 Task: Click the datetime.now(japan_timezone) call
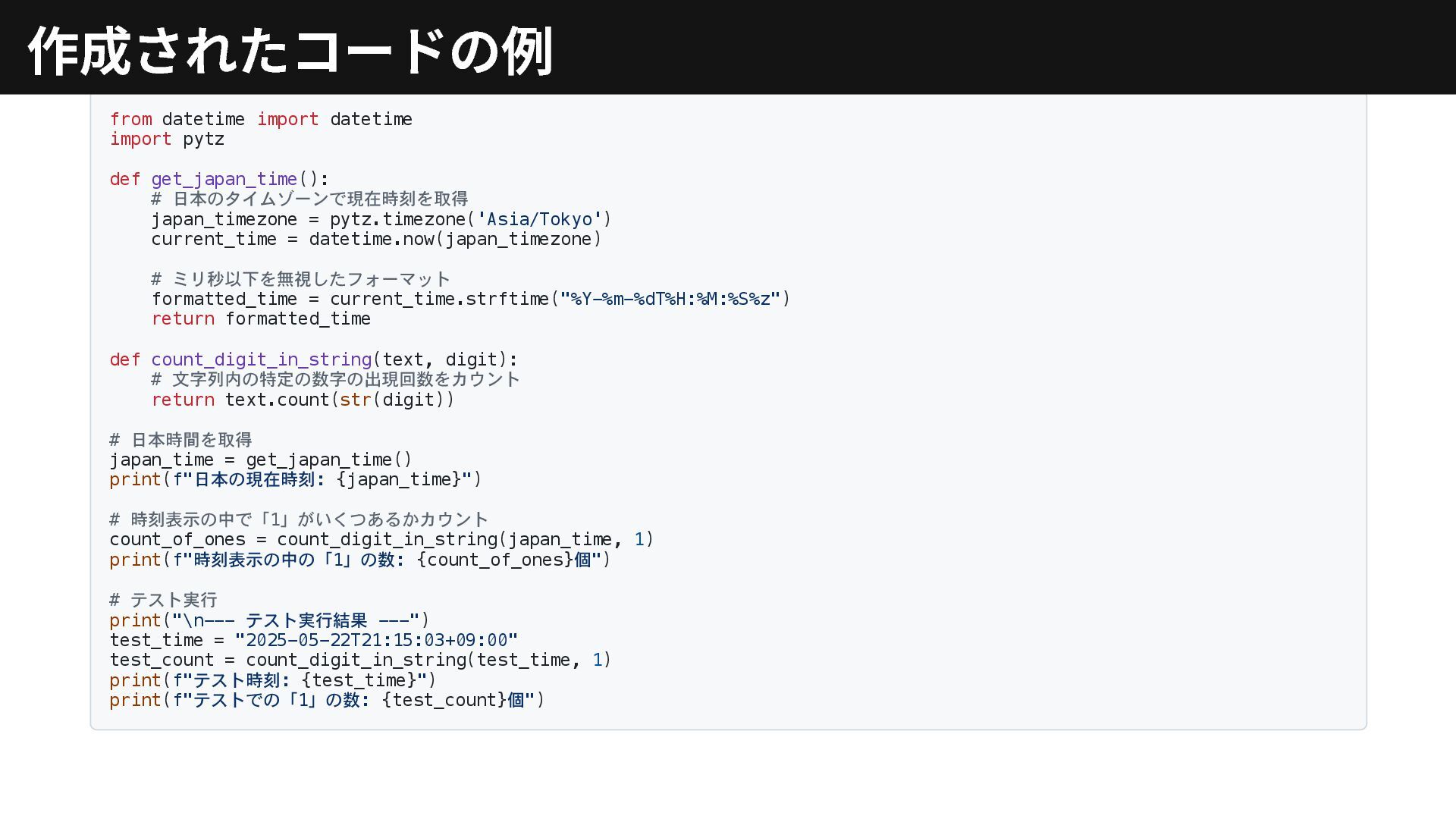coord(455,239)
